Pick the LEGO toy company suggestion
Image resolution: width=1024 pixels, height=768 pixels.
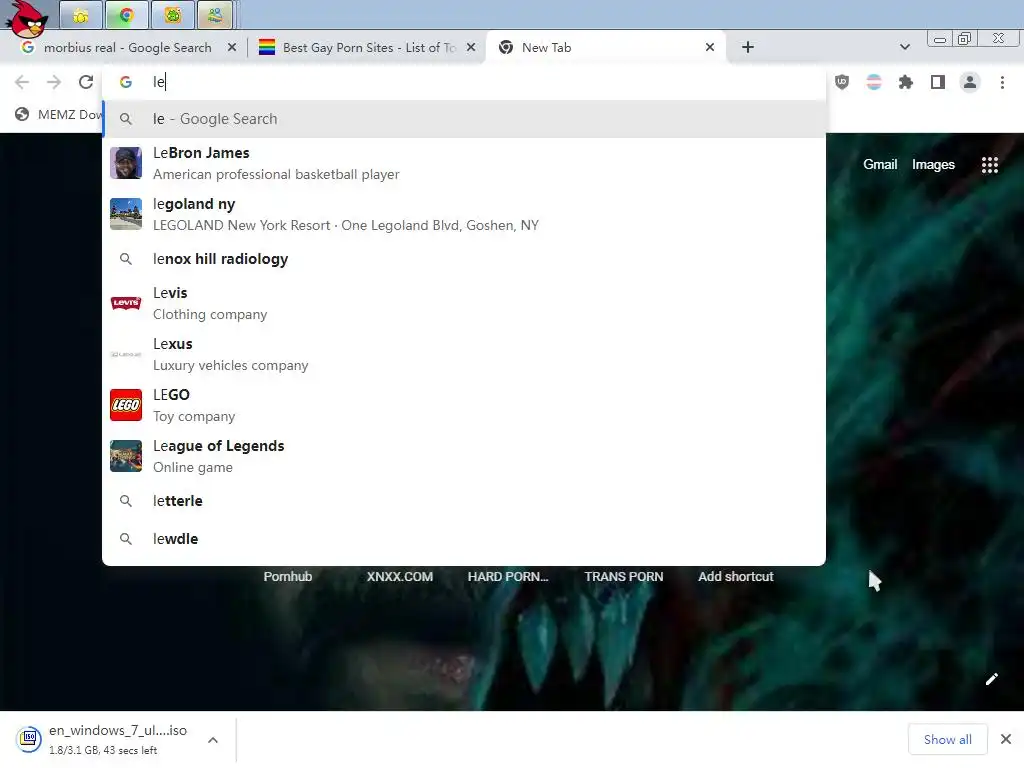click(x=464, y=406)
